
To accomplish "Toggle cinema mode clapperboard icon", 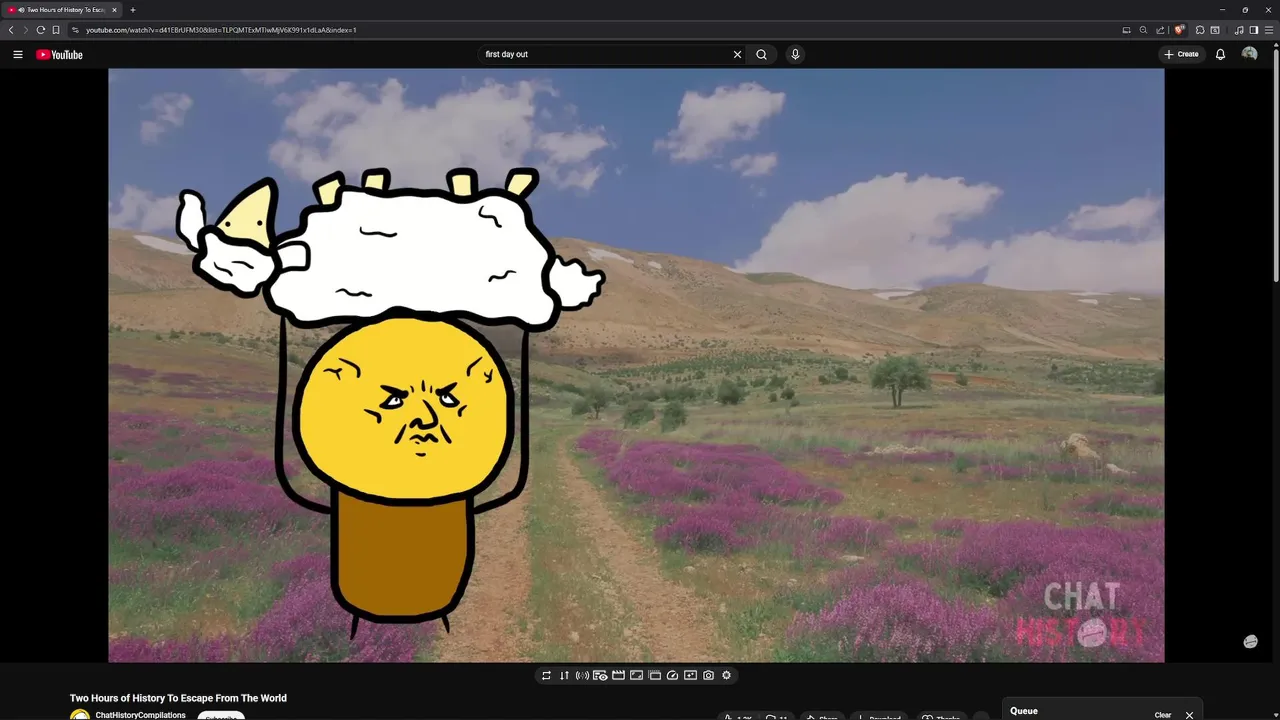I will pos(618,675).
